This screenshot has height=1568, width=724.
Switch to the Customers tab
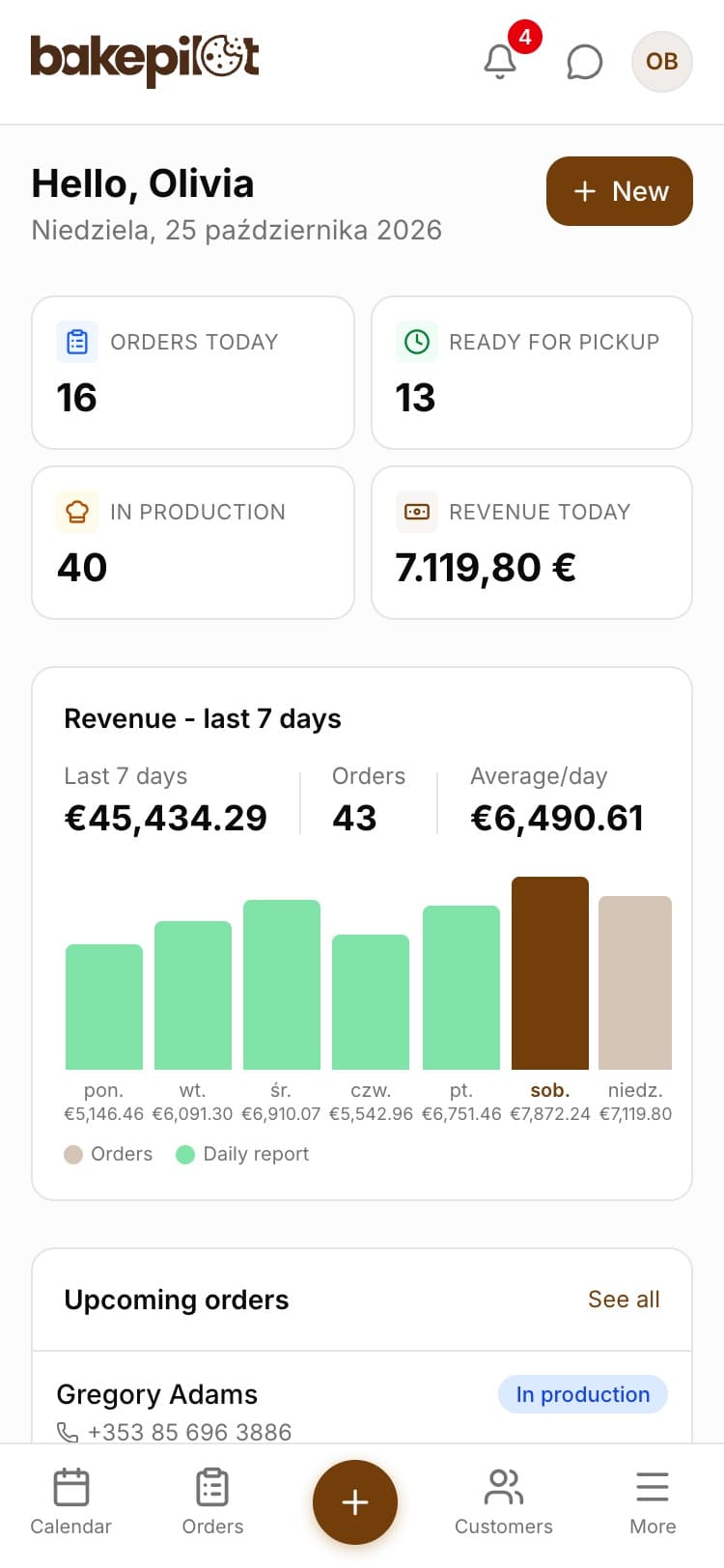pyautogui.click(x=504, y=1502)
